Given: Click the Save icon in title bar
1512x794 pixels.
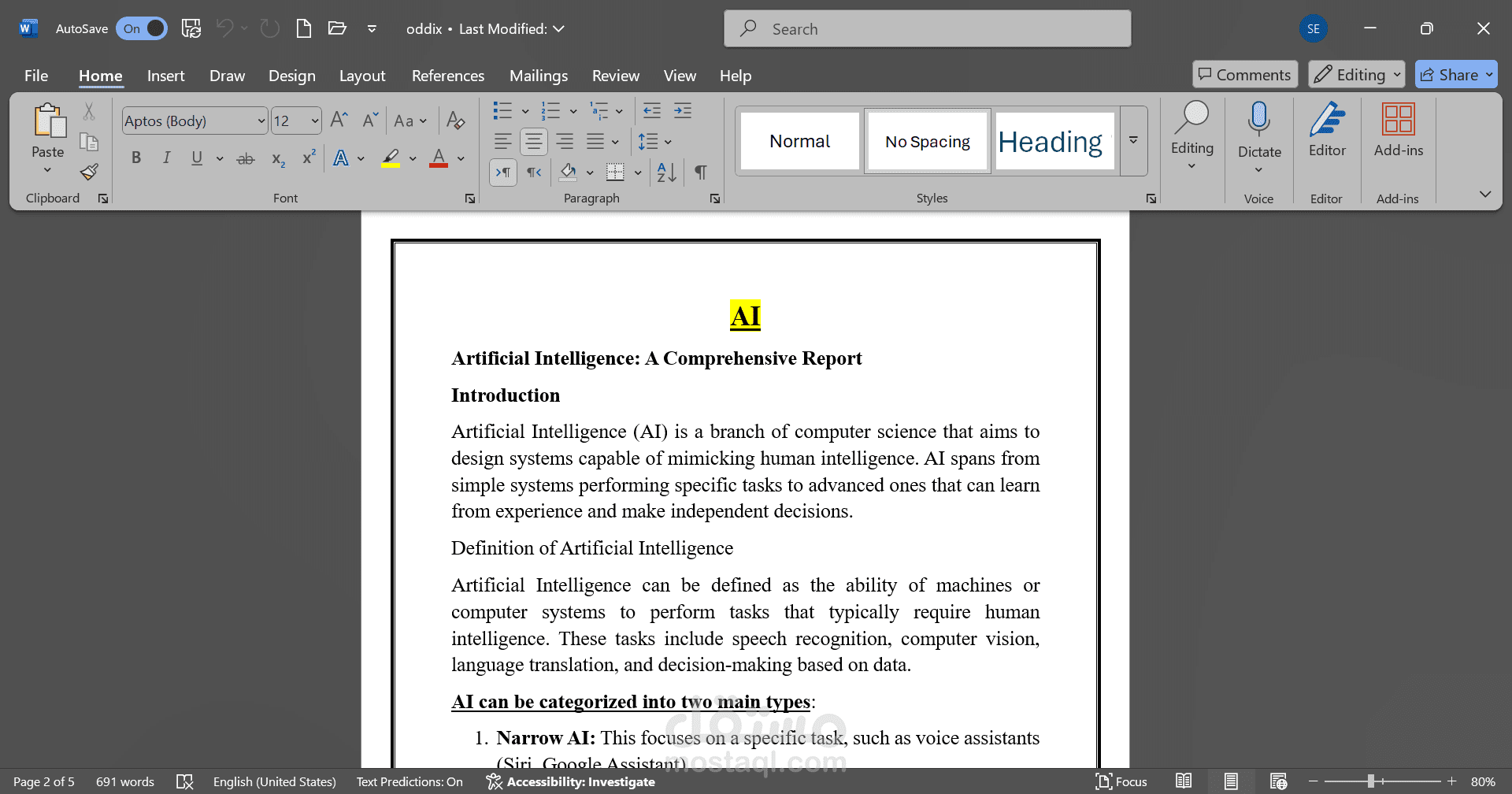Looking at the screenshot, I should [x=191, y=29].
